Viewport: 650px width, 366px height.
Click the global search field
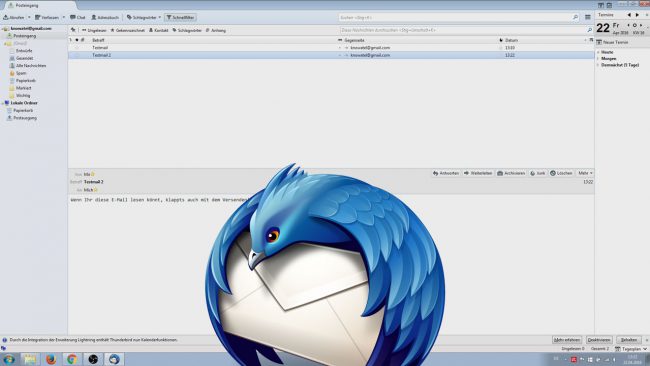point(459,17)
